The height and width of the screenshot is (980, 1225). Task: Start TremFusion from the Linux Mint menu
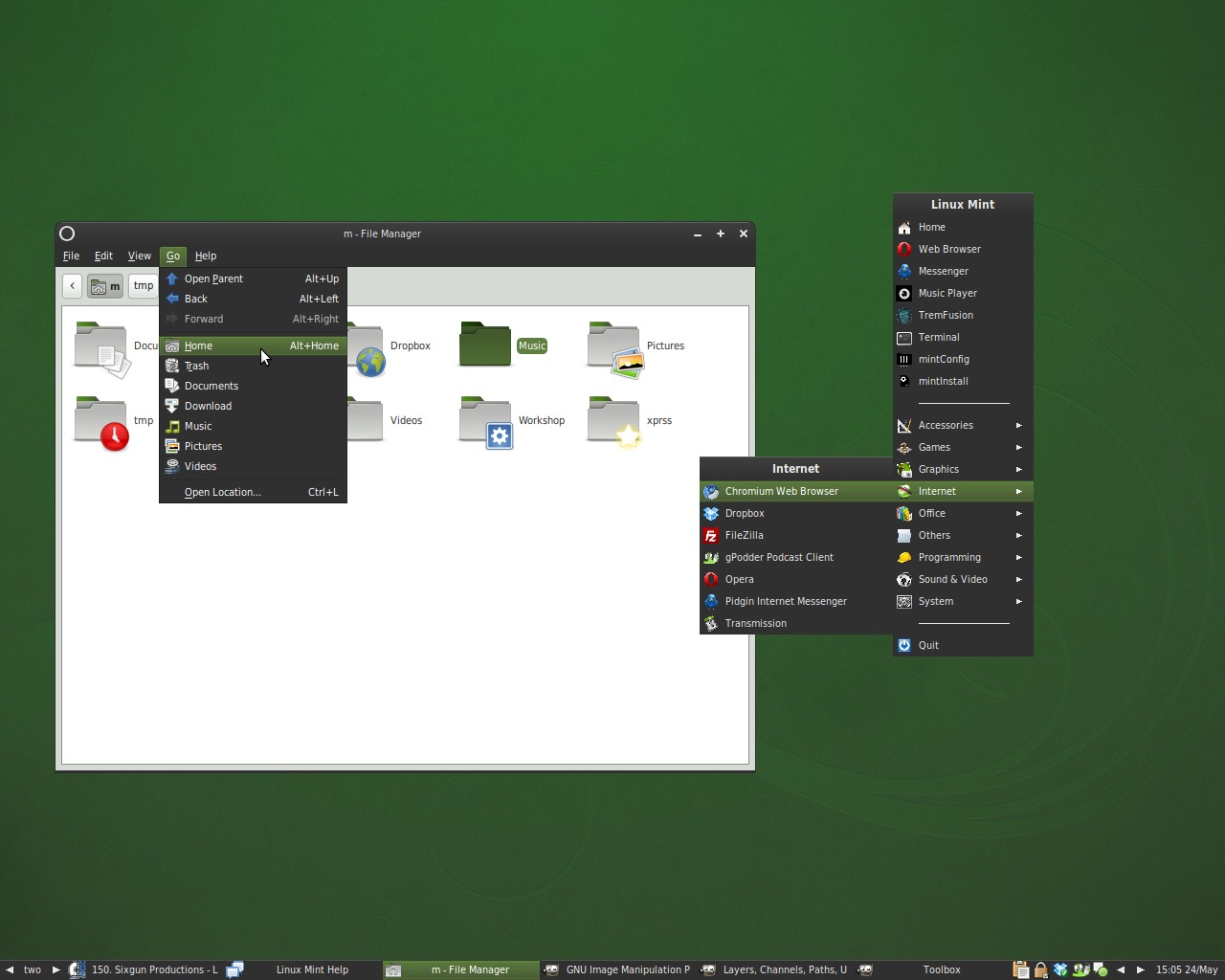click(x=963, y=315)
